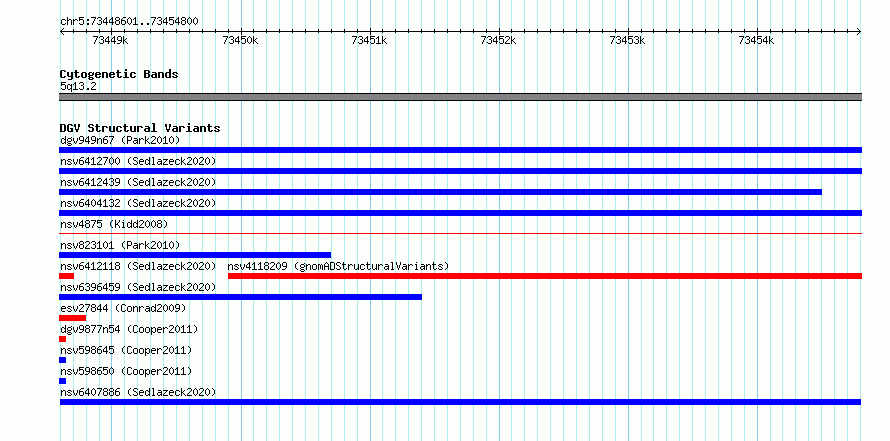
Task: Select the nsv823101 blue bar
Action: point(195,255)
